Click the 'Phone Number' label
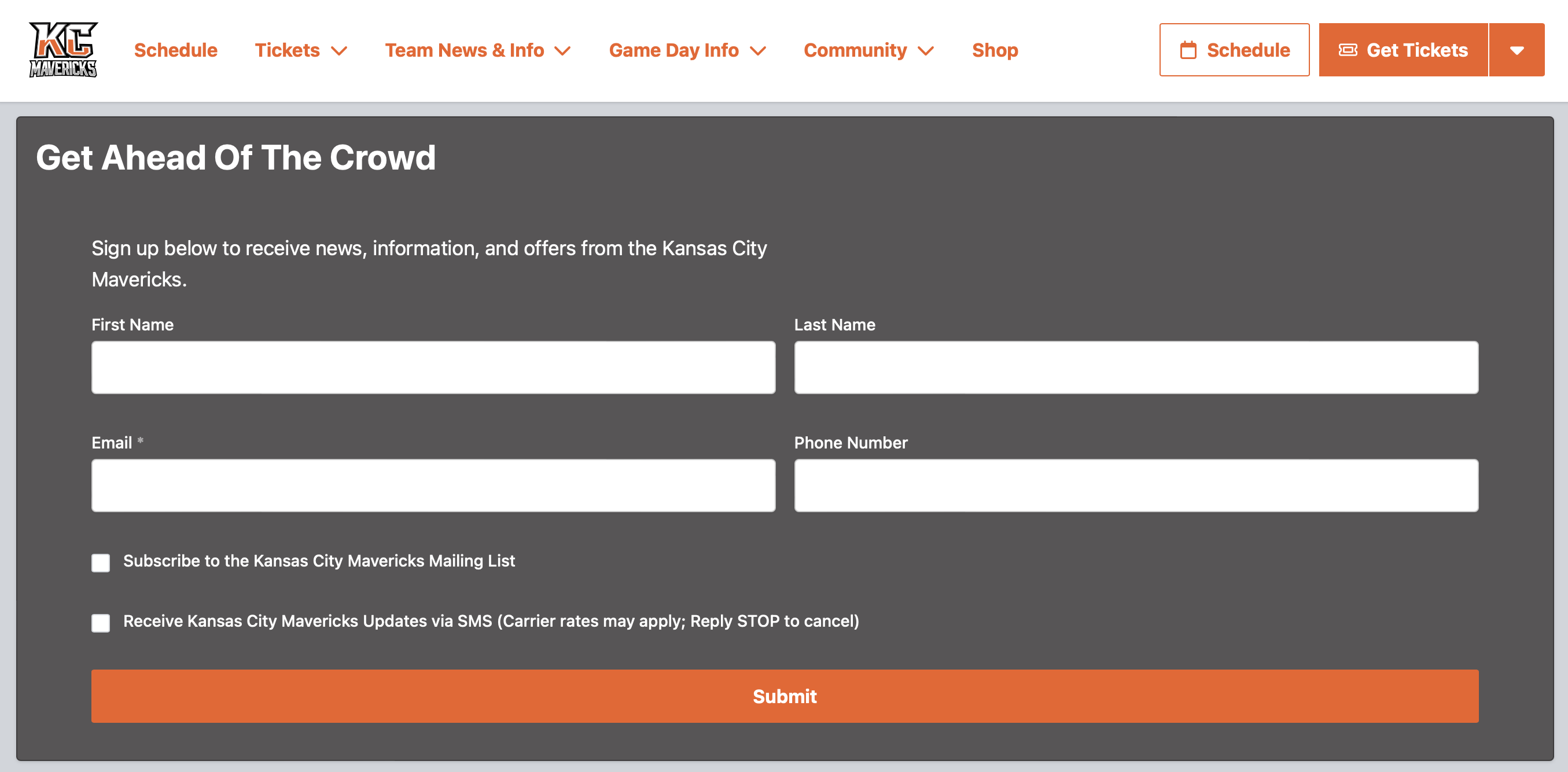Image resolution: width=1568 pixels, height=772 pixels. tap(851, 443)
